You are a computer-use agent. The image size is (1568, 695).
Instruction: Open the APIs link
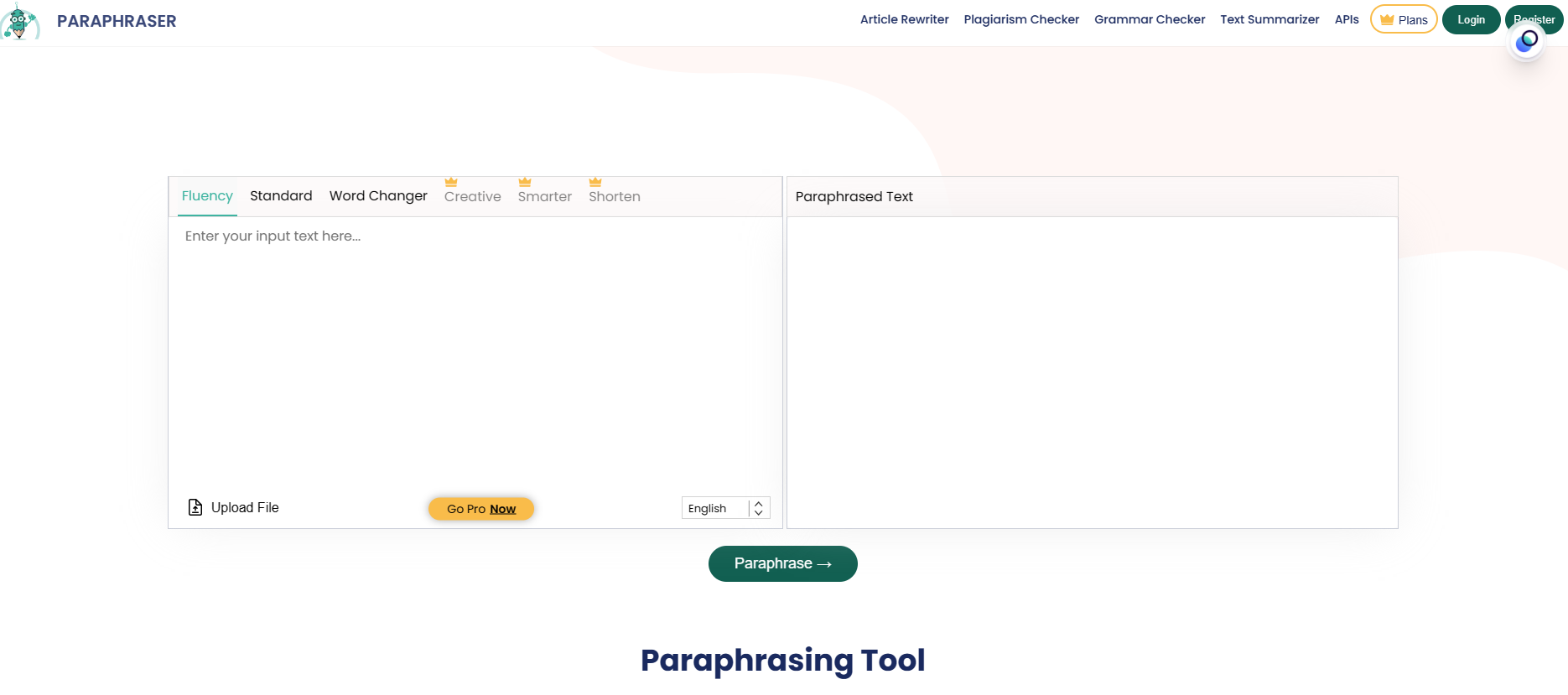click(1347, 19)
